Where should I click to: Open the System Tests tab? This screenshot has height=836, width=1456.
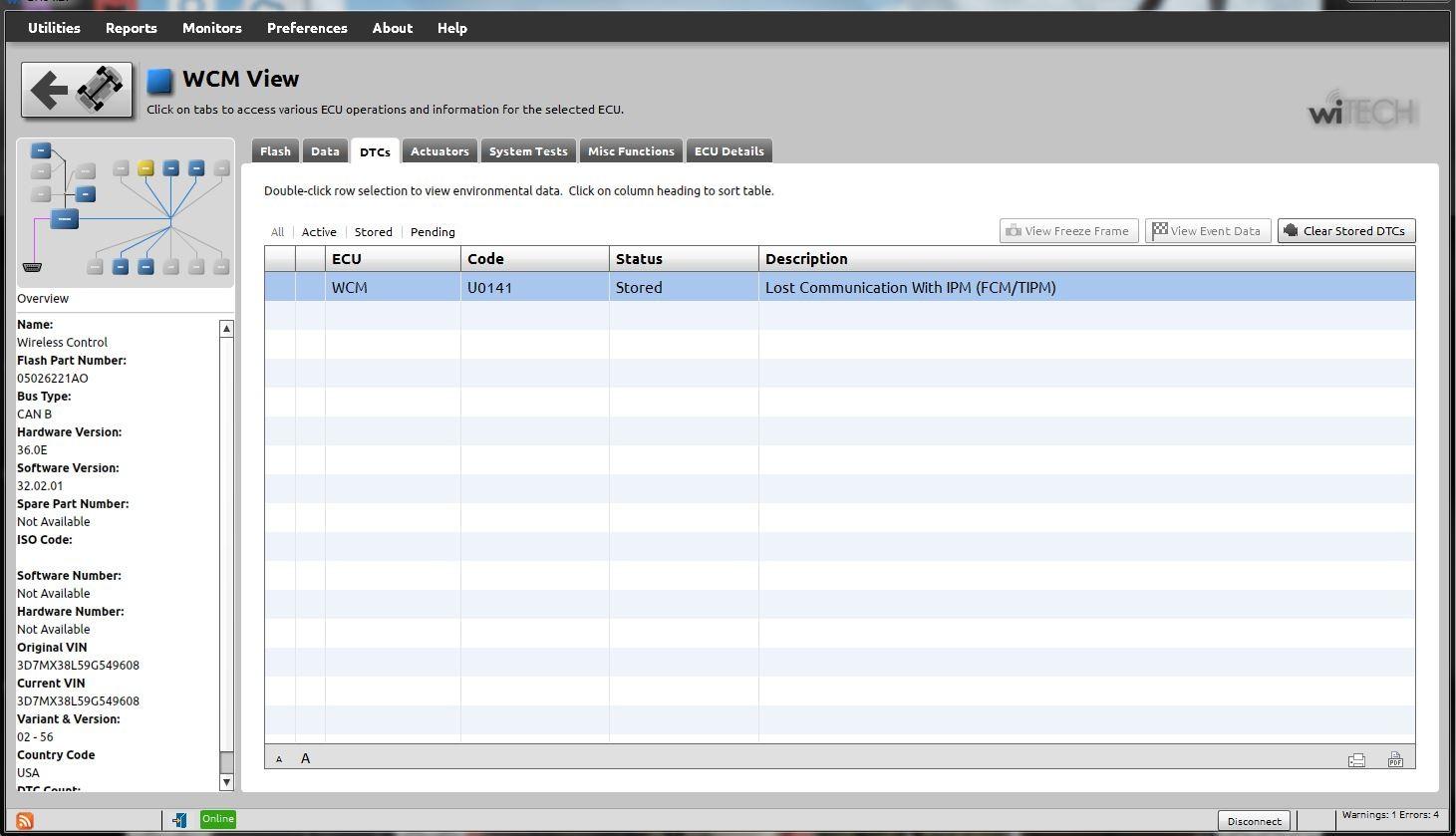coord(528,151)
